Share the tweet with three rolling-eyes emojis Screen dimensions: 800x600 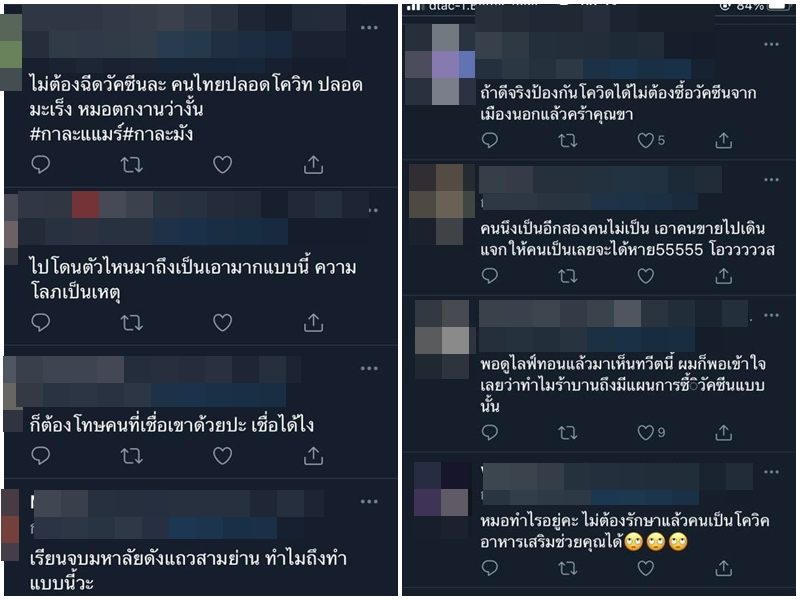pyautogui.click(x=723, y=567)
